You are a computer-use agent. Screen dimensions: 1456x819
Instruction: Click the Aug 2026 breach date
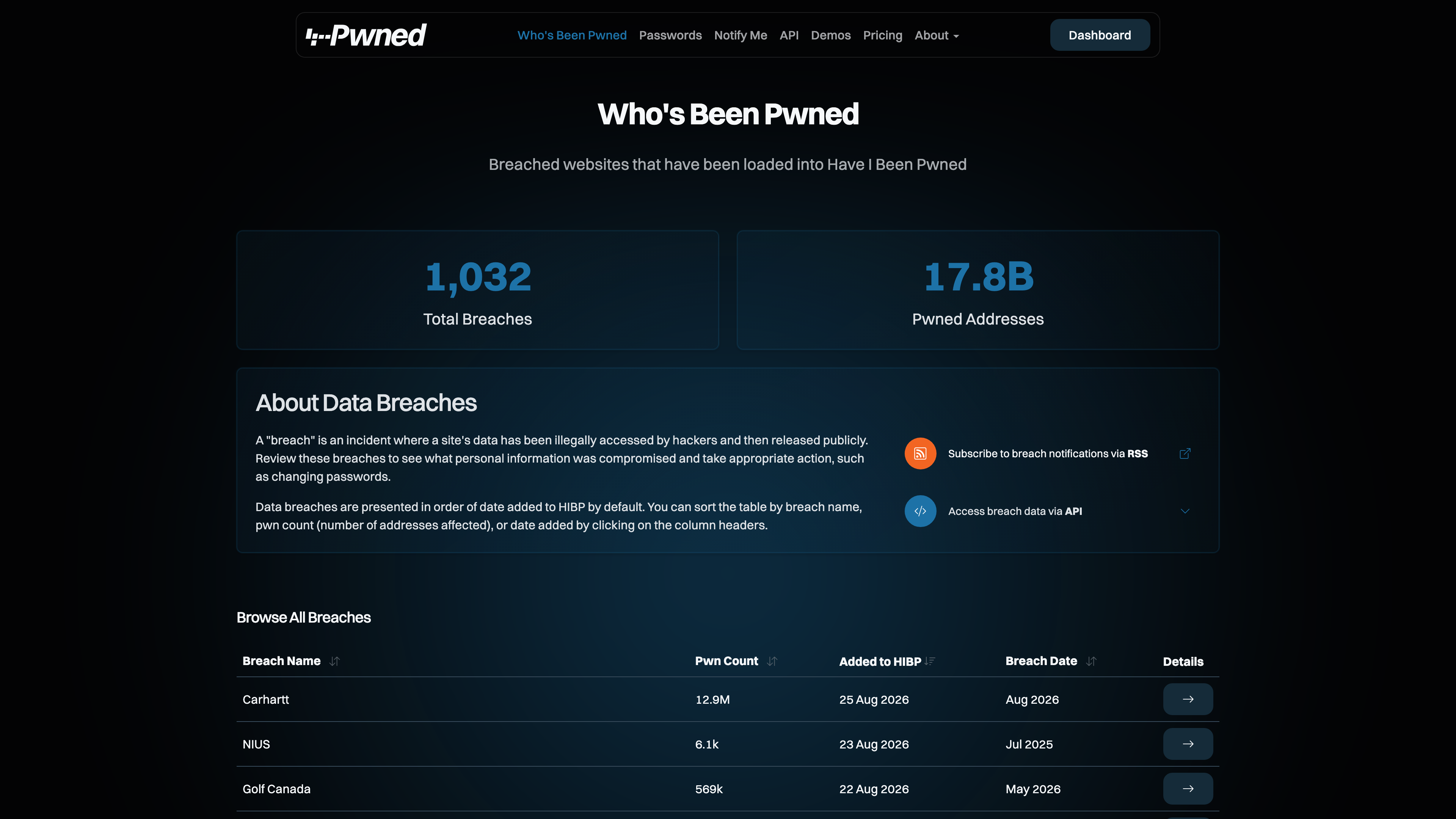pyautogui.click(x=1031, y=699)
